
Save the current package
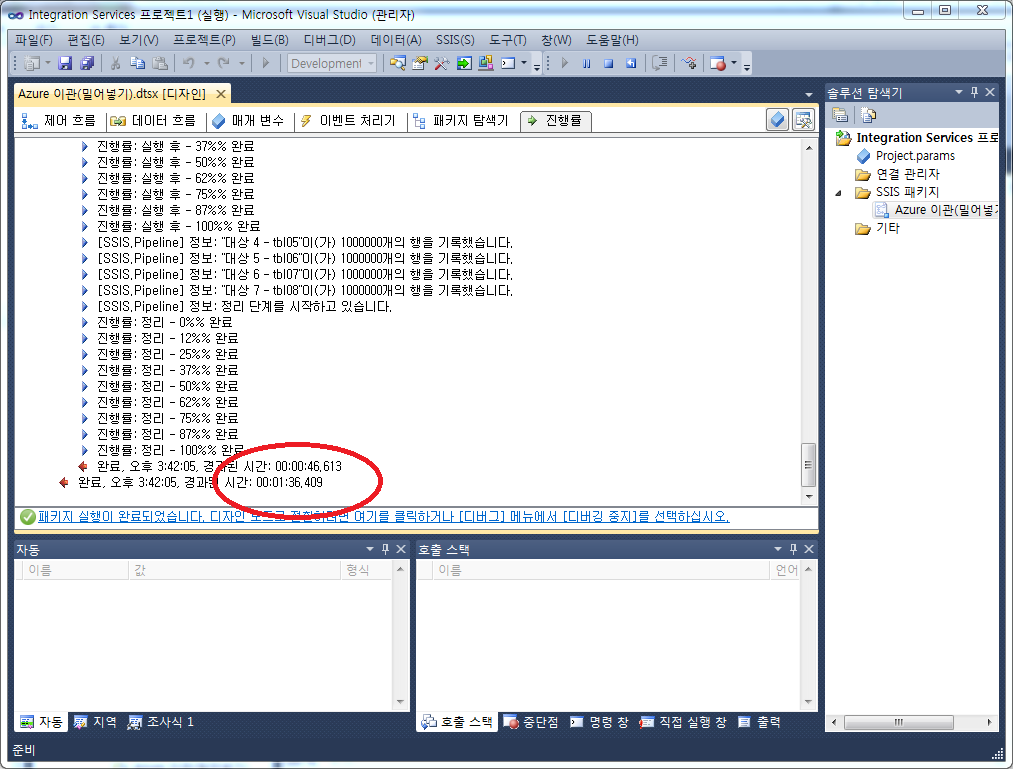(65, 63)
